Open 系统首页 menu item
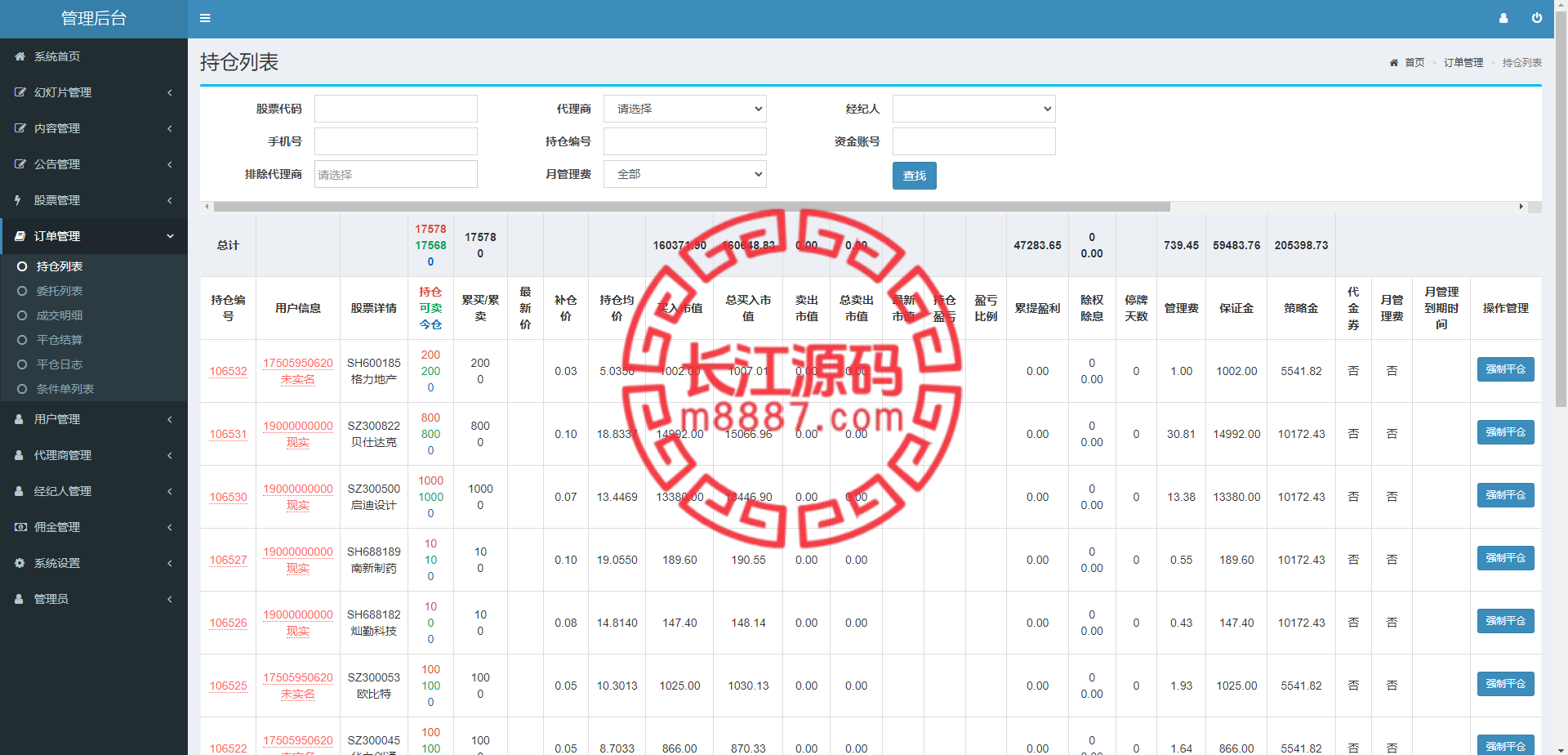Screen dimensions: 1568x755 pos(94,56)
